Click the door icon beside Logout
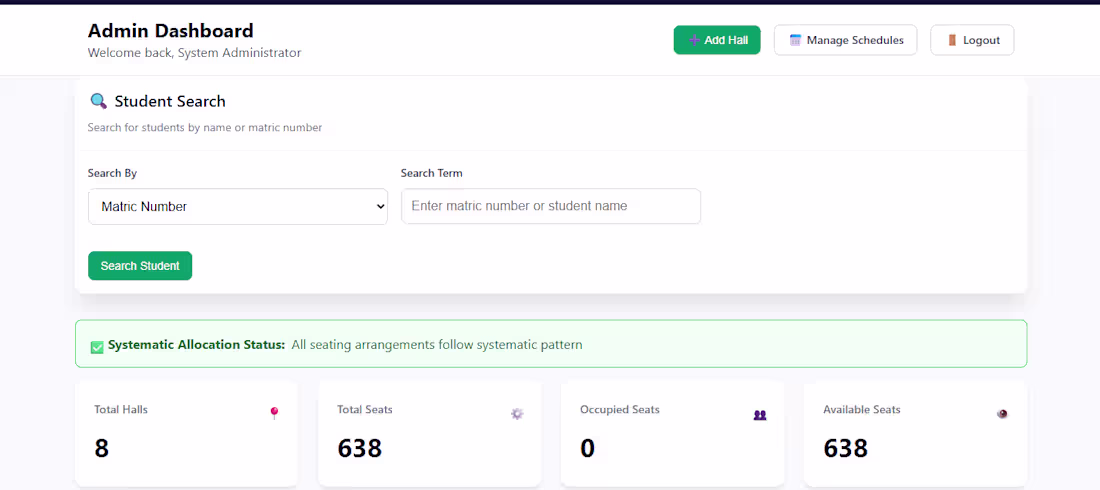 952,40
